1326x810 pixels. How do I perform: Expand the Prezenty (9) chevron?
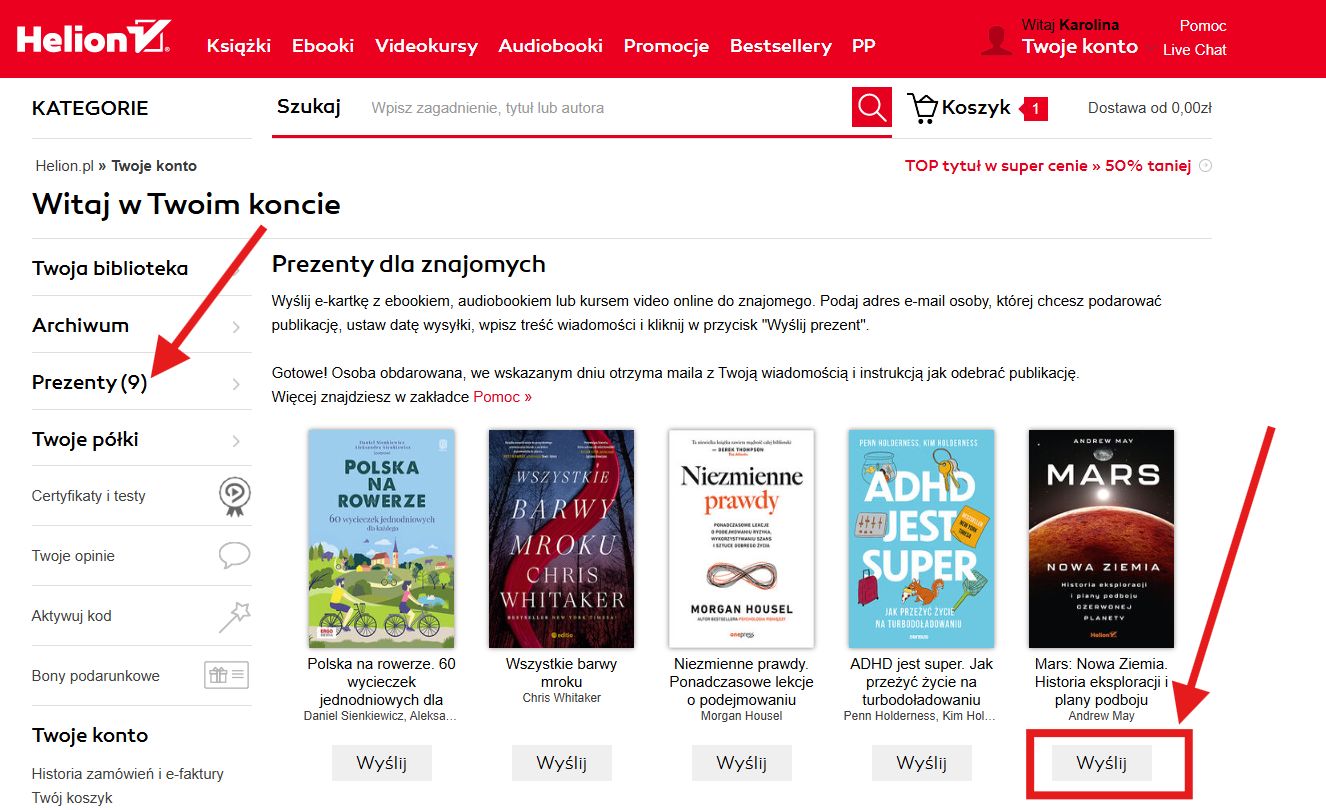coord(236,383)
